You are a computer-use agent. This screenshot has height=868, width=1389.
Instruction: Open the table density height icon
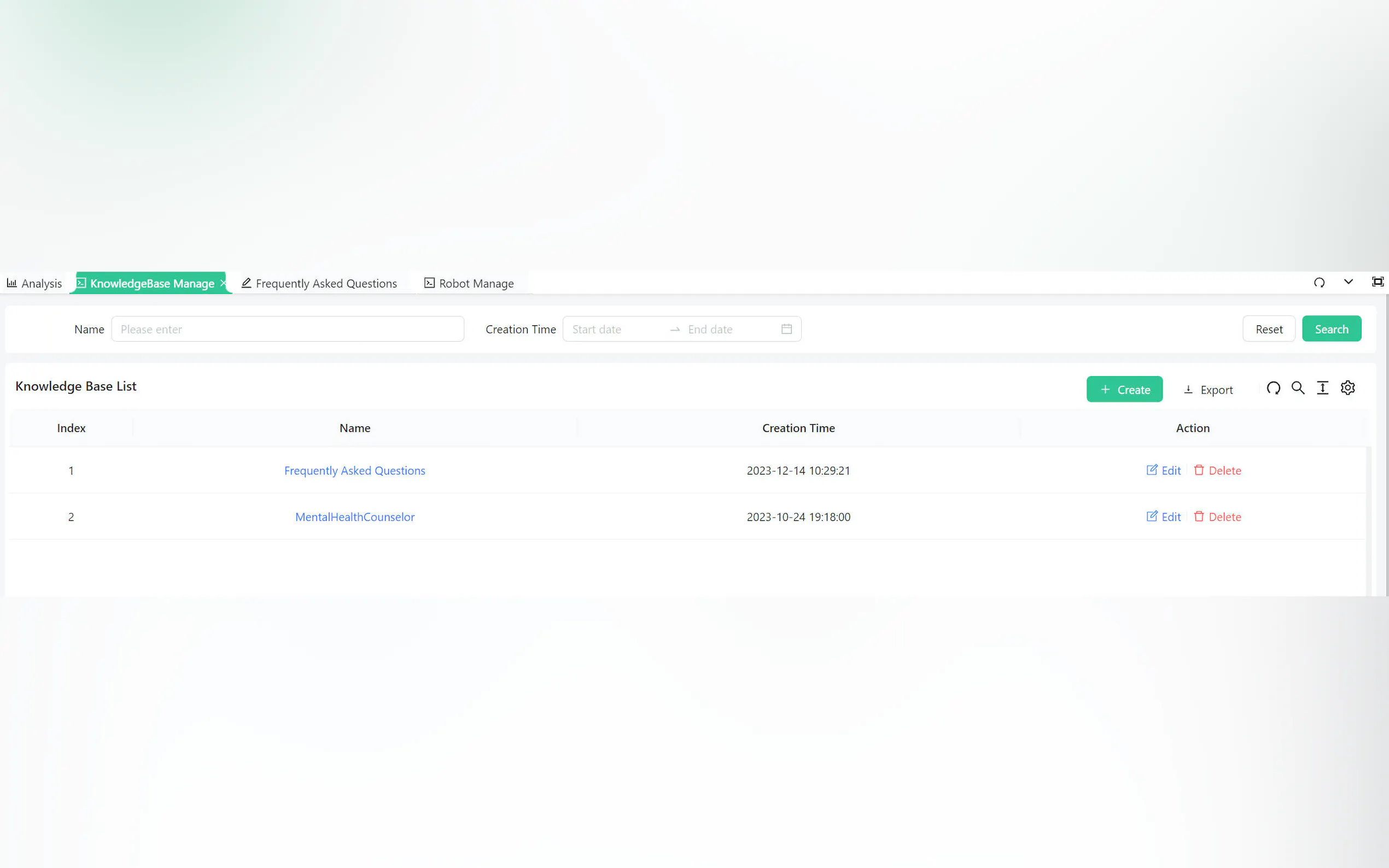[1322, 389]
